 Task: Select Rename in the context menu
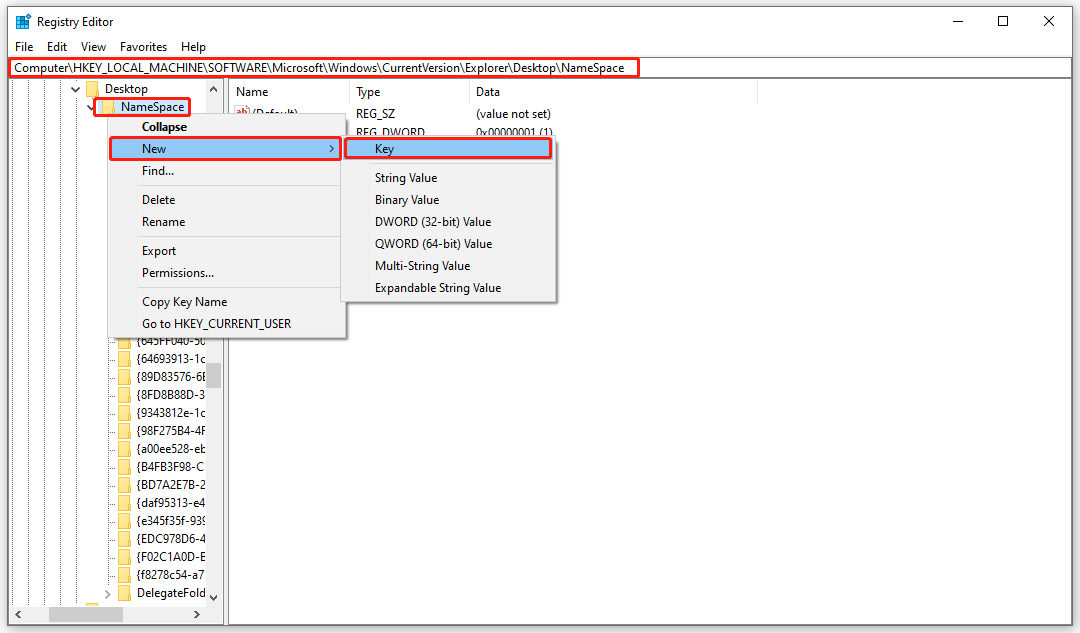(225, 222)
